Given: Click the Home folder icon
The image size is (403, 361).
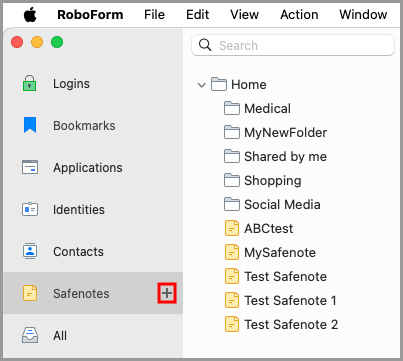Looking at the screenshot, I should coord(219,84).
